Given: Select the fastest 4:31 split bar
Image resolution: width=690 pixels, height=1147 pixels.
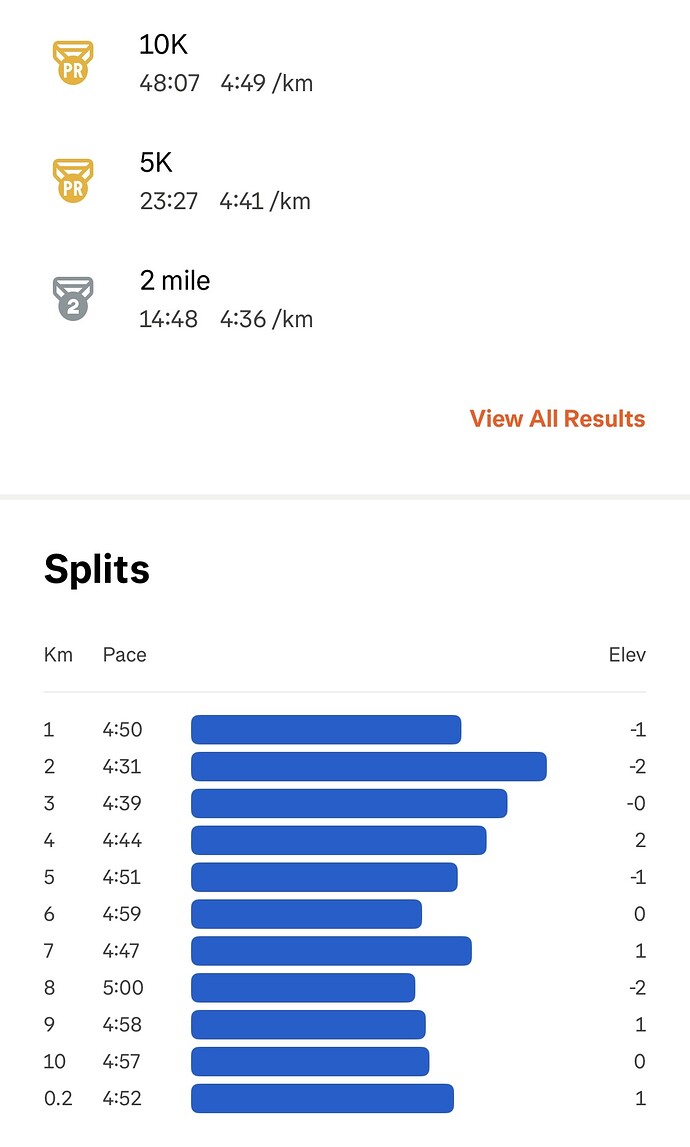Looking at the screenshot, I should point(368,767).
